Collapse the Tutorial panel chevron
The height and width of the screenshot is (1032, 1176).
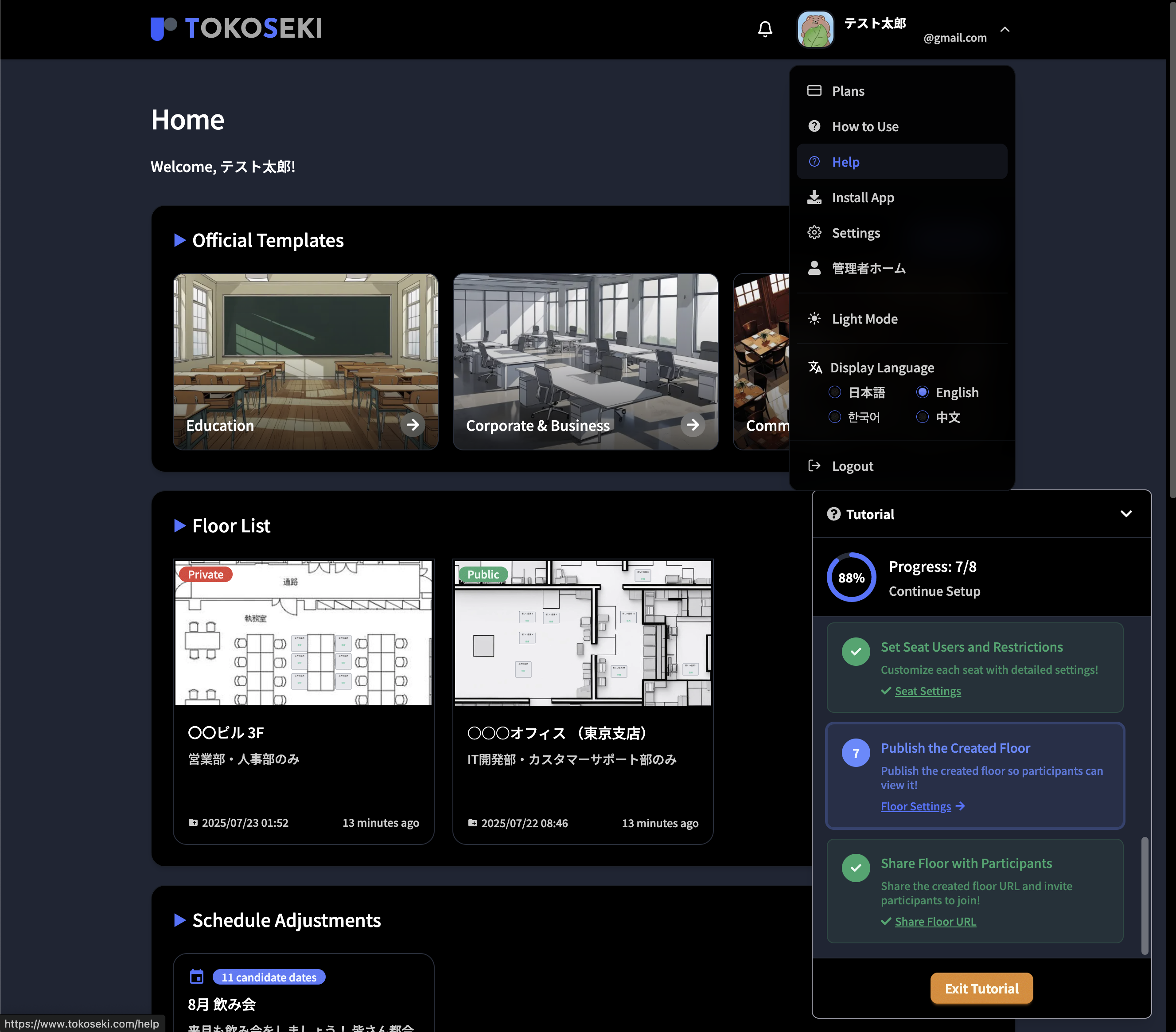point(1126,513)
